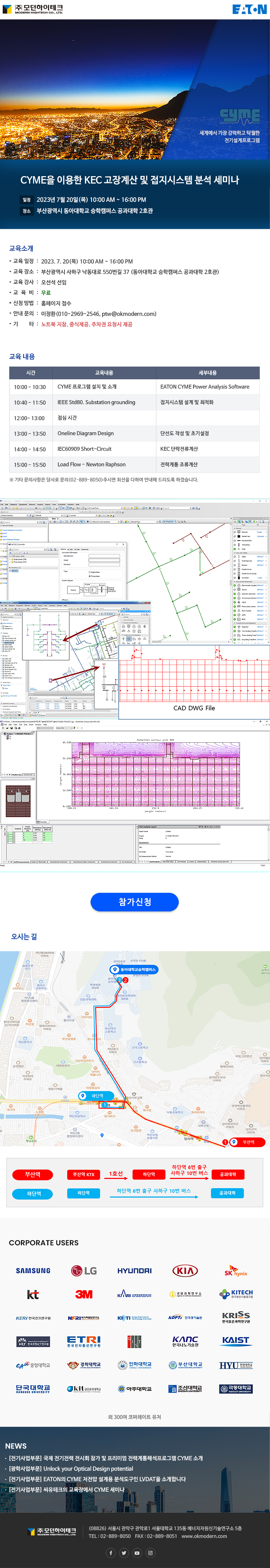Click the kt corporate logo
Viewport: 270px width, 1568px height.
coord(33,1294)
